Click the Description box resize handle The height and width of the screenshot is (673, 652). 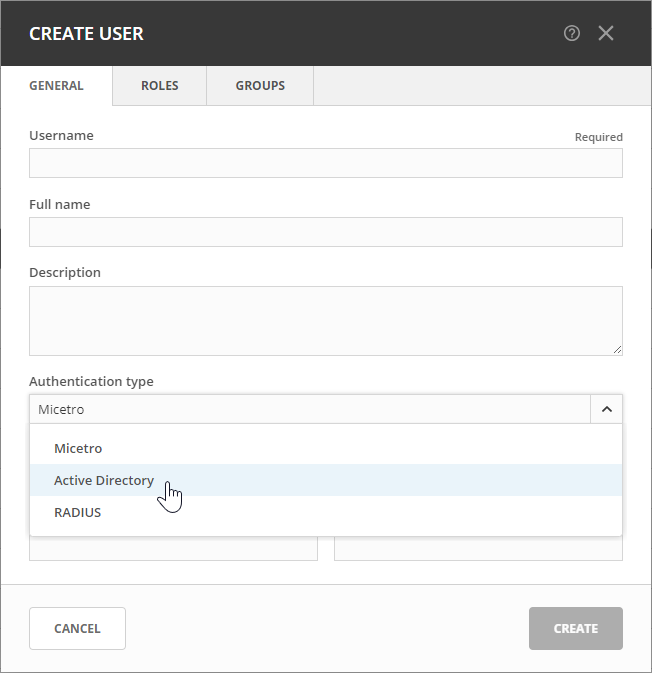[617, 350]
